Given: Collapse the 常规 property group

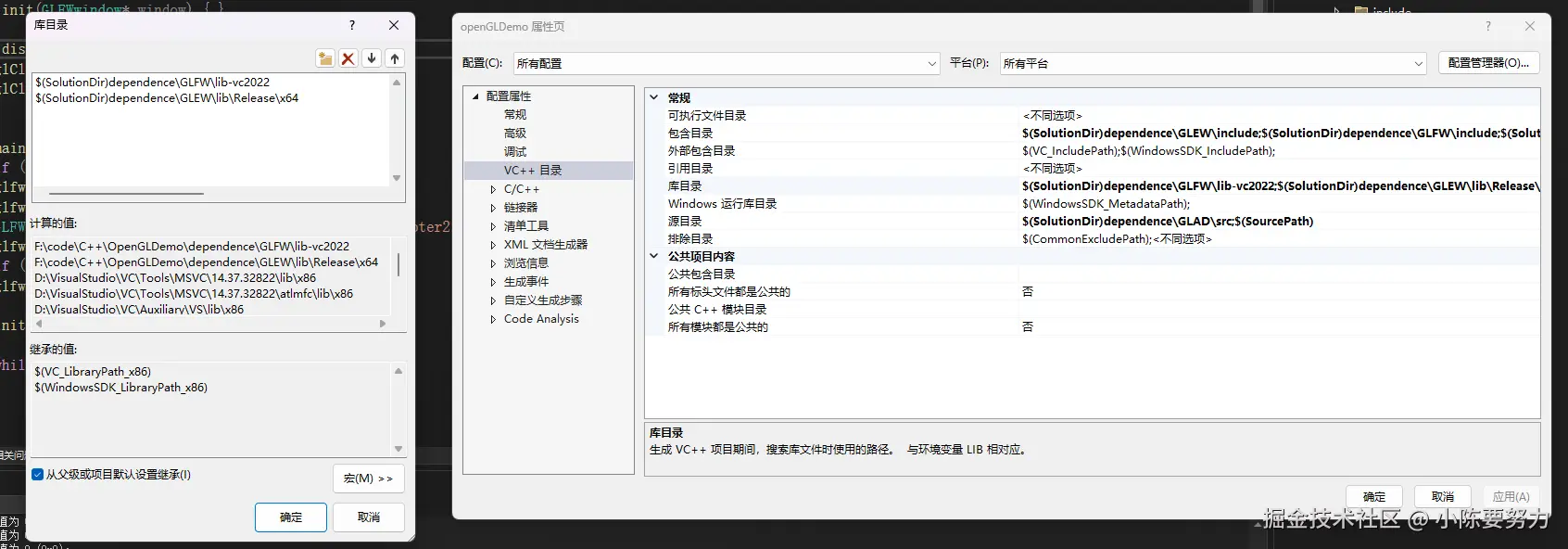Looking at the screenshot, I should tap(654, 97).
